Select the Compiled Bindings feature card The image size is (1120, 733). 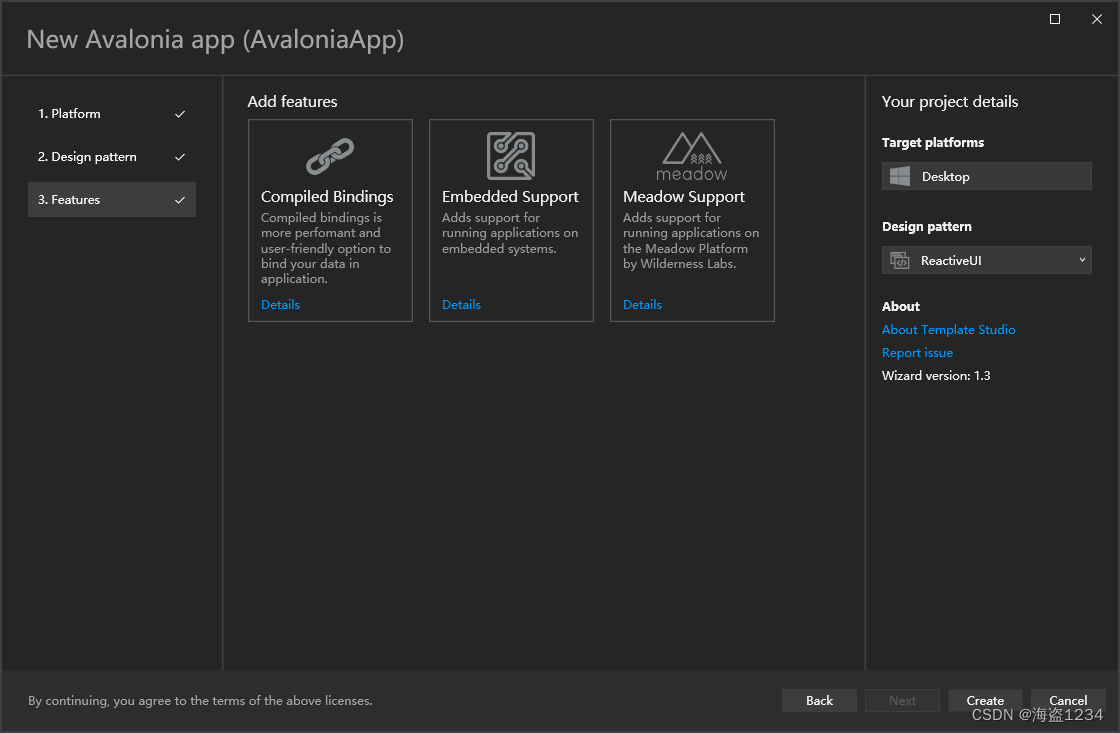point(330,220)
